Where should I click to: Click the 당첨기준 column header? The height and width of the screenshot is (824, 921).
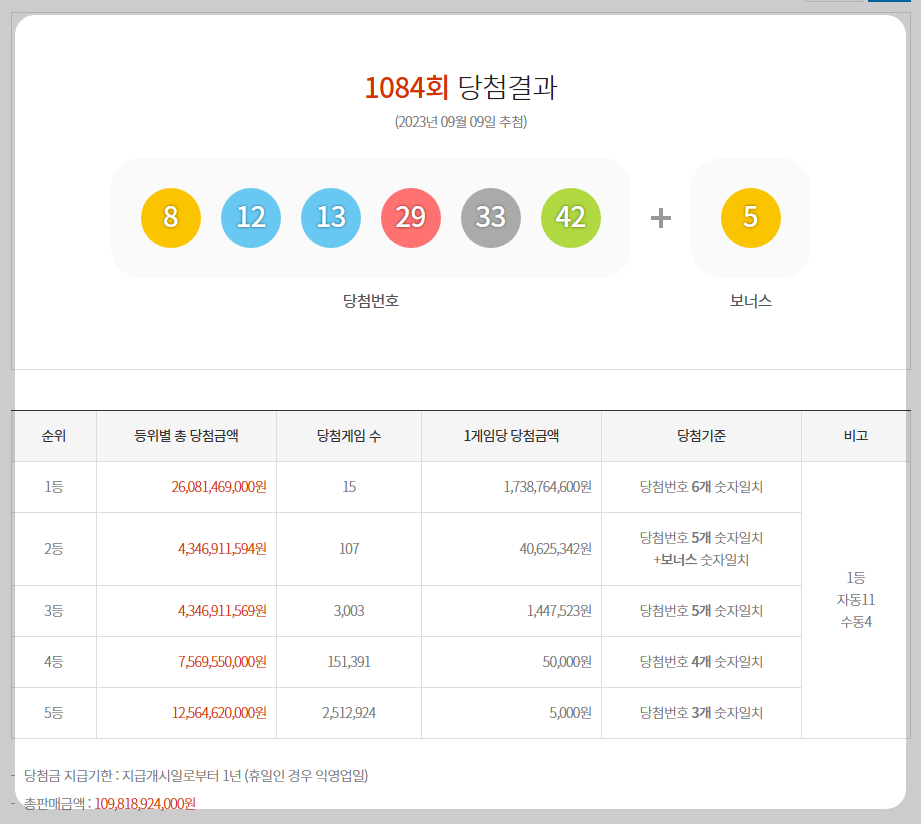point(701,436)
